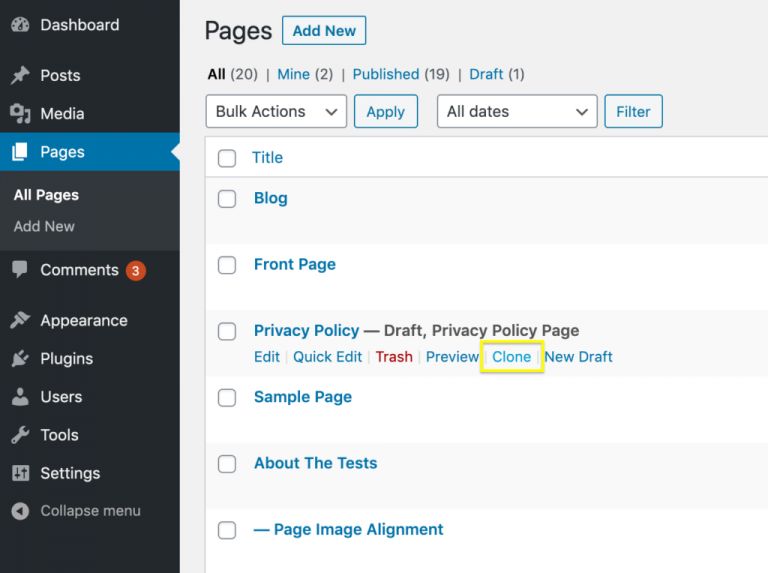Viewport: 768px width, 573px height.
Task: Click the Apply button
Action: 386,111
